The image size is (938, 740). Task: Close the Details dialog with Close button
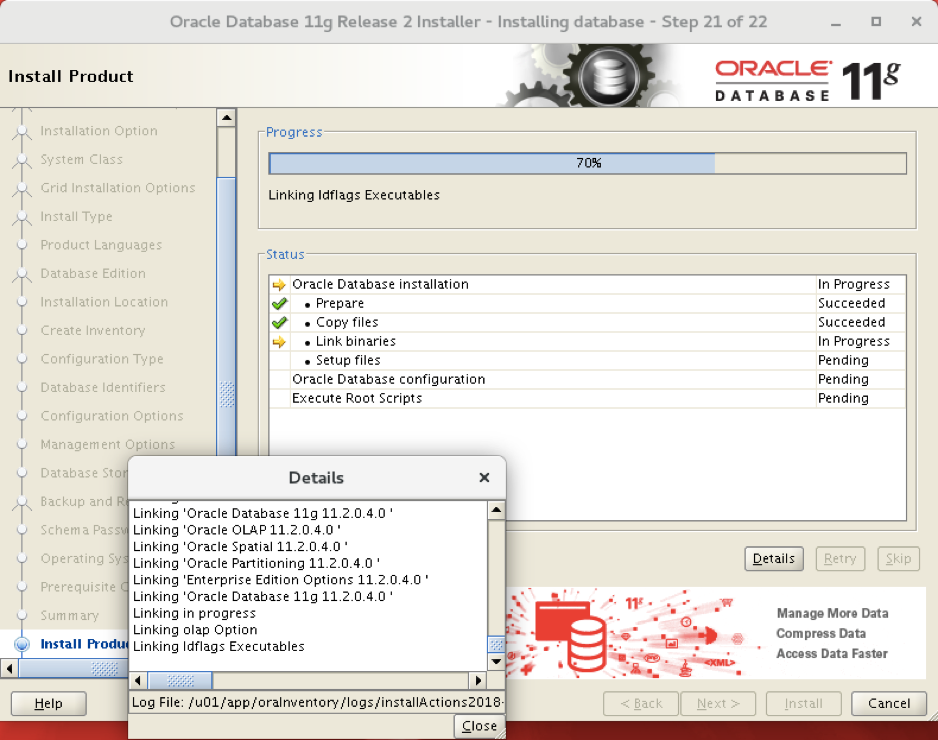478,726
